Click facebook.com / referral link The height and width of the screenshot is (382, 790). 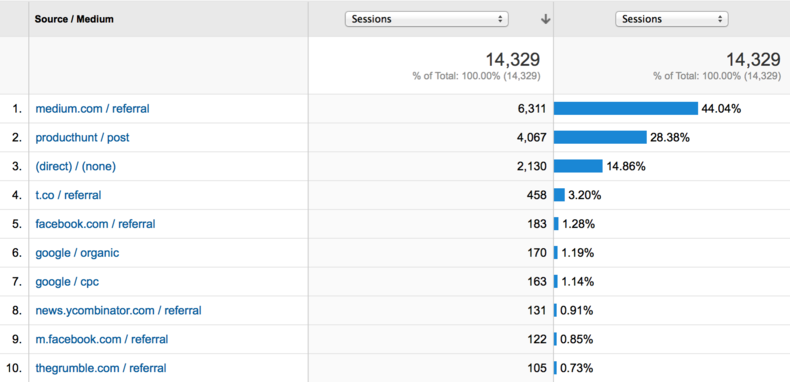click(x=95, y=224)
